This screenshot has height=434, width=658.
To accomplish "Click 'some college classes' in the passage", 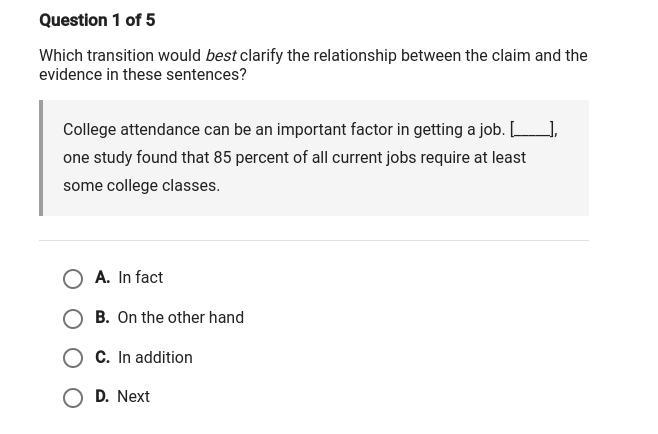I will 140,186.
